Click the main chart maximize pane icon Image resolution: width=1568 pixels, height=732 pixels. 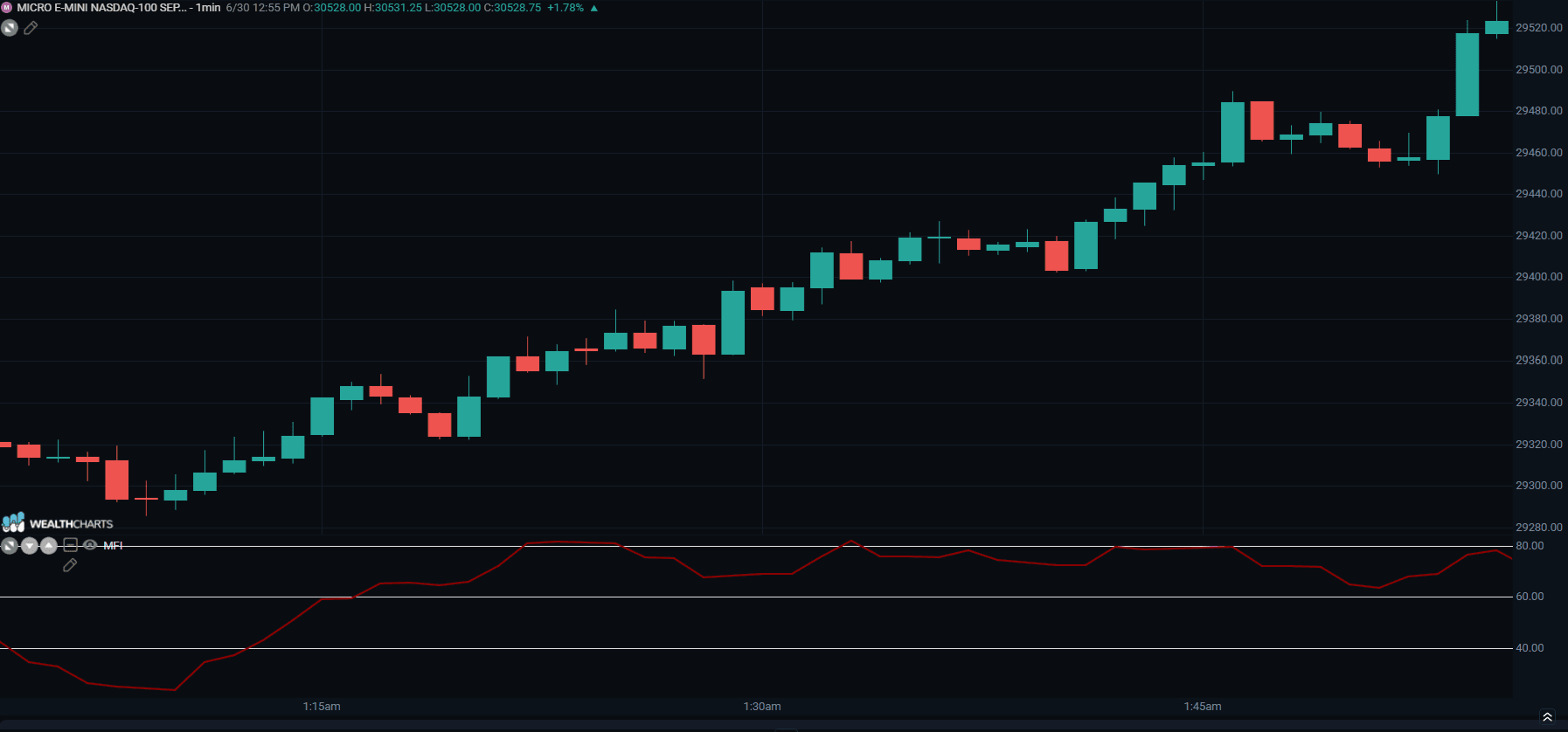[x=10, y=28]
